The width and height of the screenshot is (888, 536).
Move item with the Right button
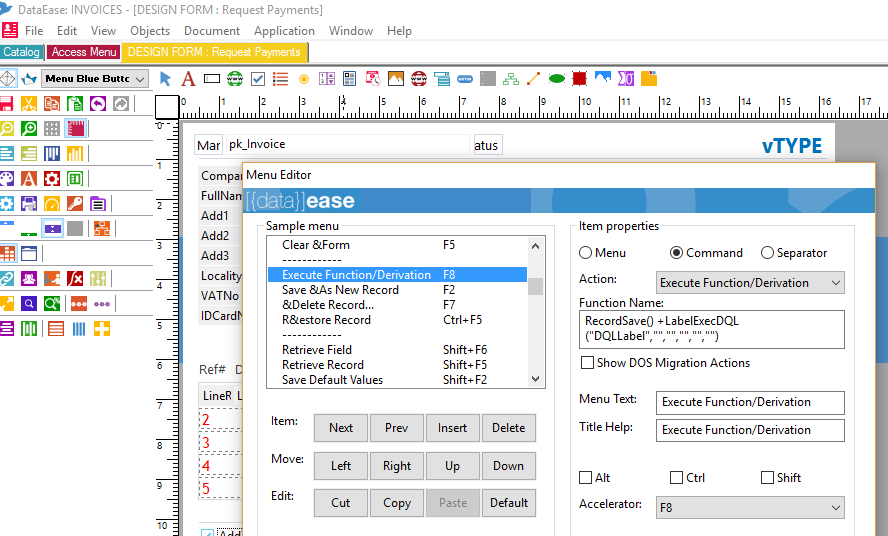click(x=396, y=466)
